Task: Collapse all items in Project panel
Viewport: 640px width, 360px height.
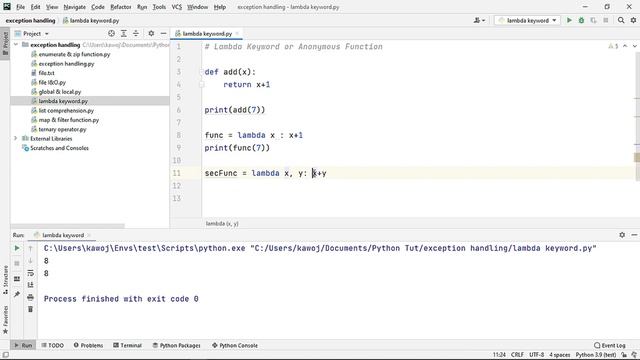Action: [x=136, y=33]
